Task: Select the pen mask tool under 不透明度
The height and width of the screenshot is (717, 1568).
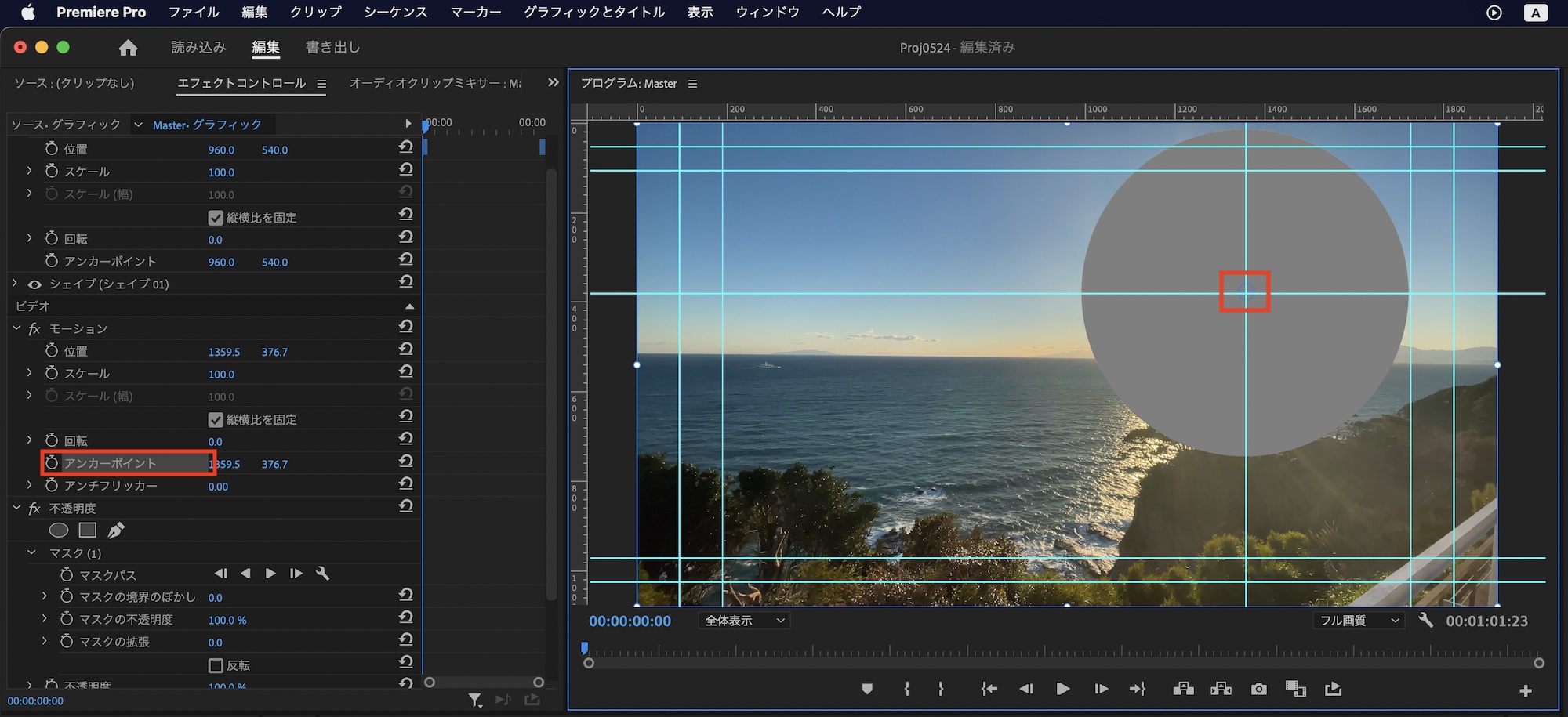Action: (x=116, y=531)
